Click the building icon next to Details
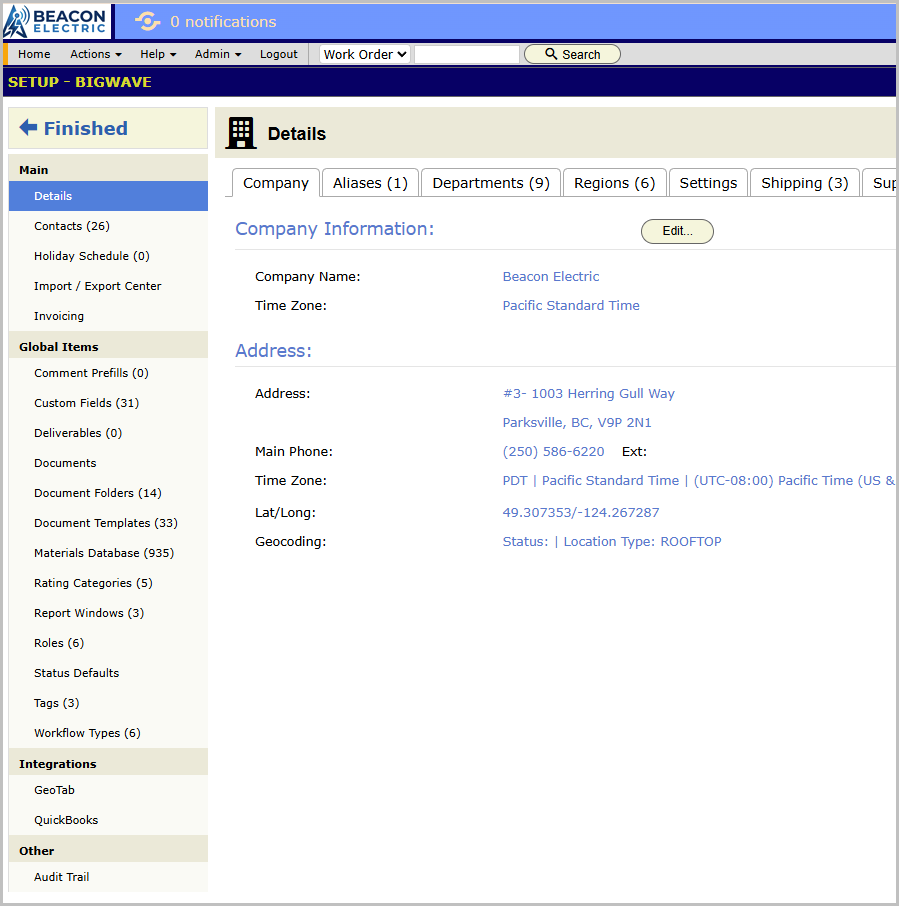Image resolution: width=899 pixels, height=906 pixels. (x=241, y=133)
